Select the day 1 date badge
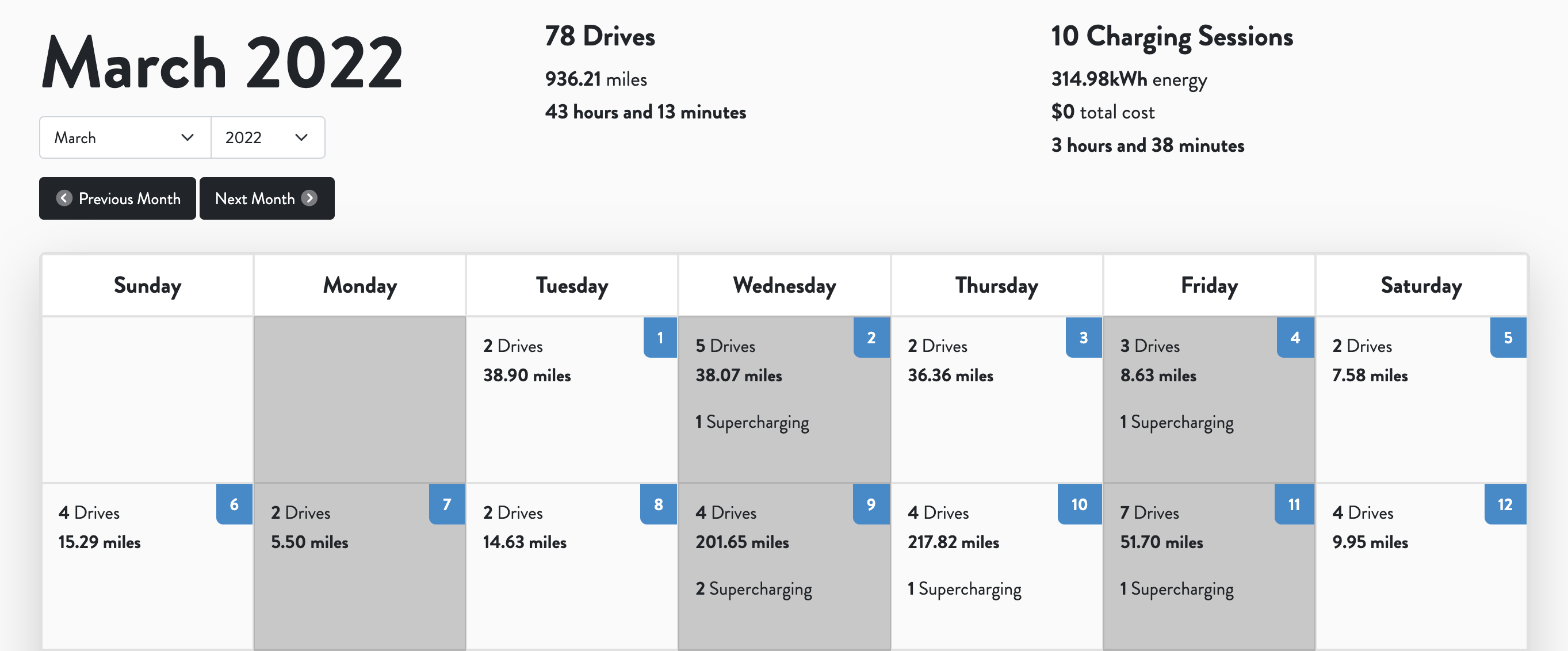The height and width of the screenshot is (651, 1568). tap(660, 338)
